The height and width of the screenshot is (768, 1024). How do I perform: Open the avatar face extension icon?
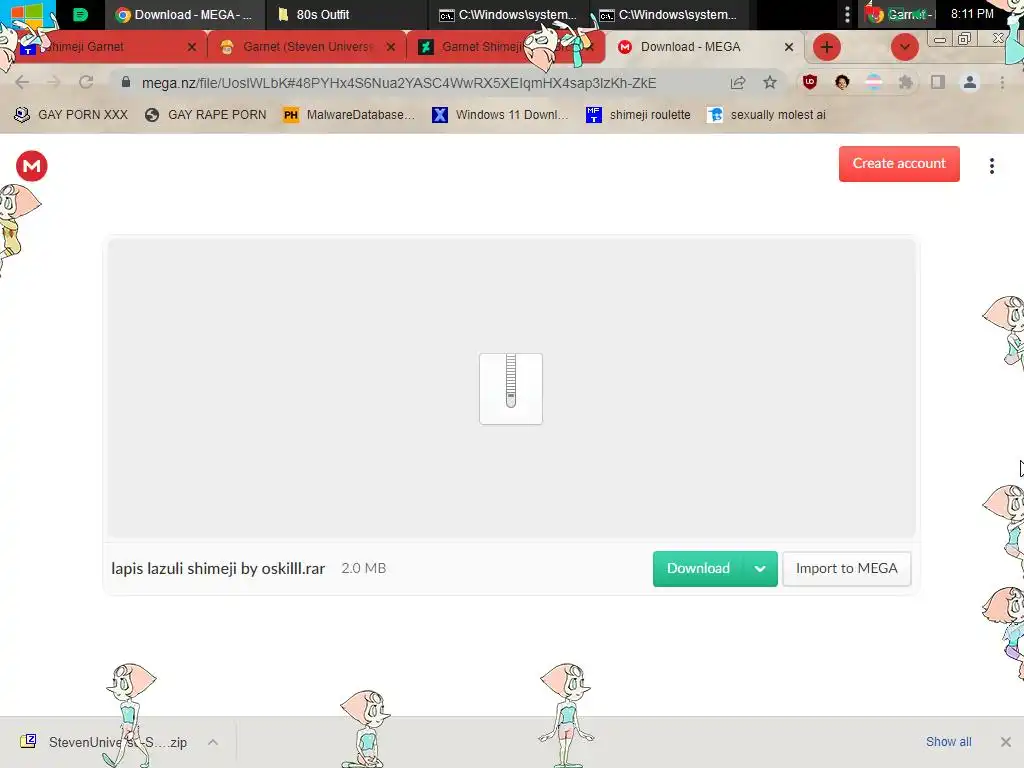pos(842,82)
